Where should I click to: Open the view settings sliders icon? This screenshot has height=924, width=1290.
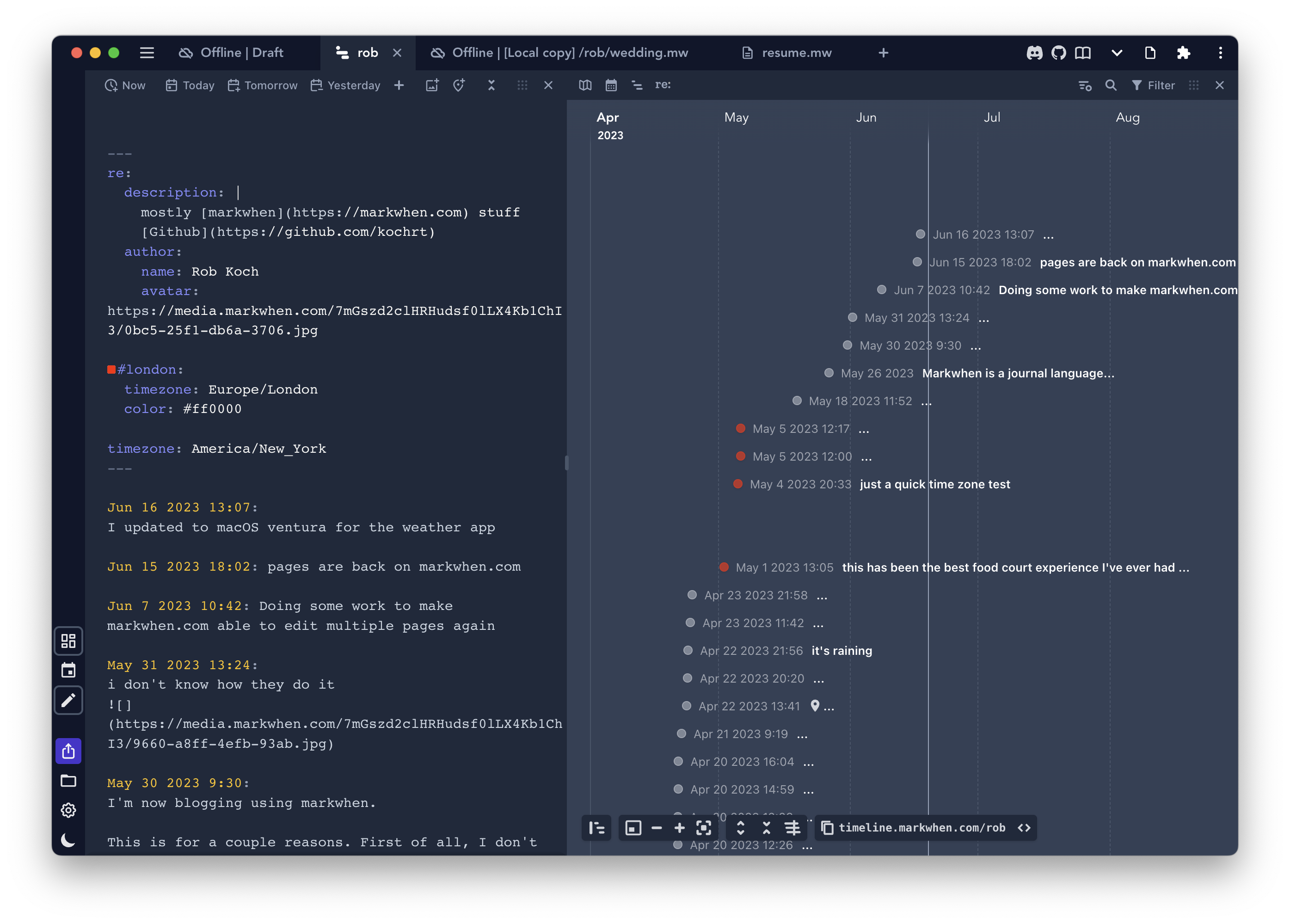coord(1085,86)
